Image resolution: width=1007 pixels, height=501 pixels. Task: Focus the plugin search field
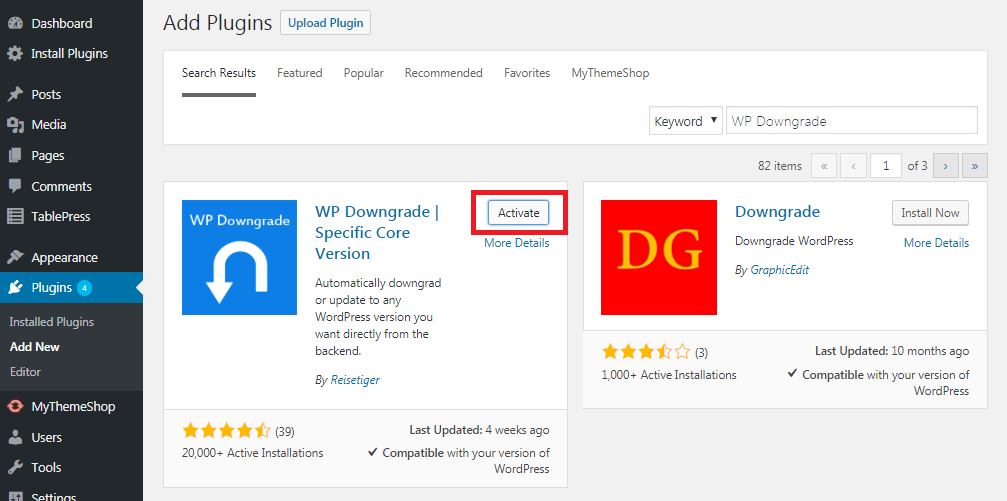852,121
